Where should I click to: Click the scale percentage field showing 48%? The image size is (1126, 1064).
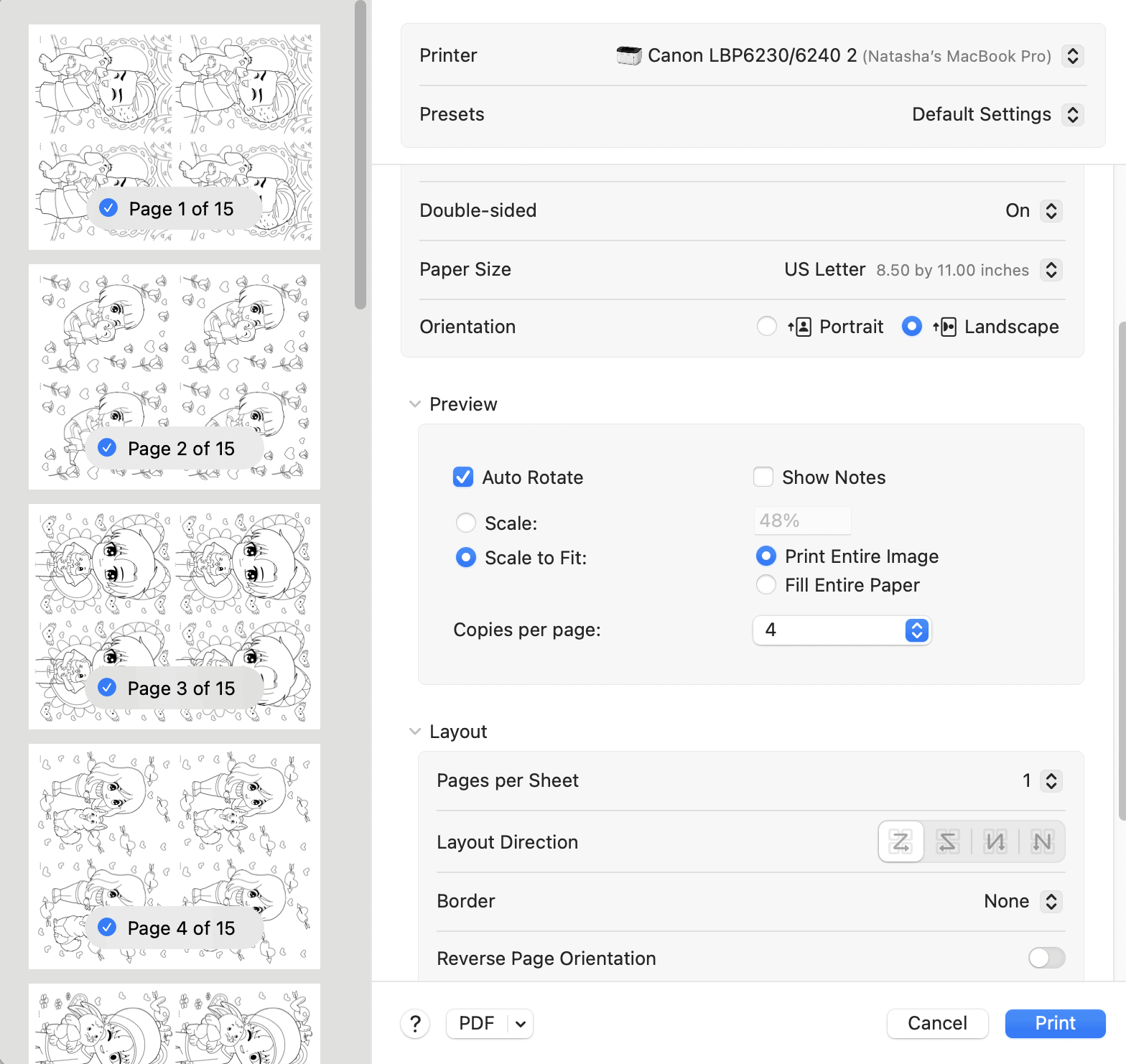point(803,521)
